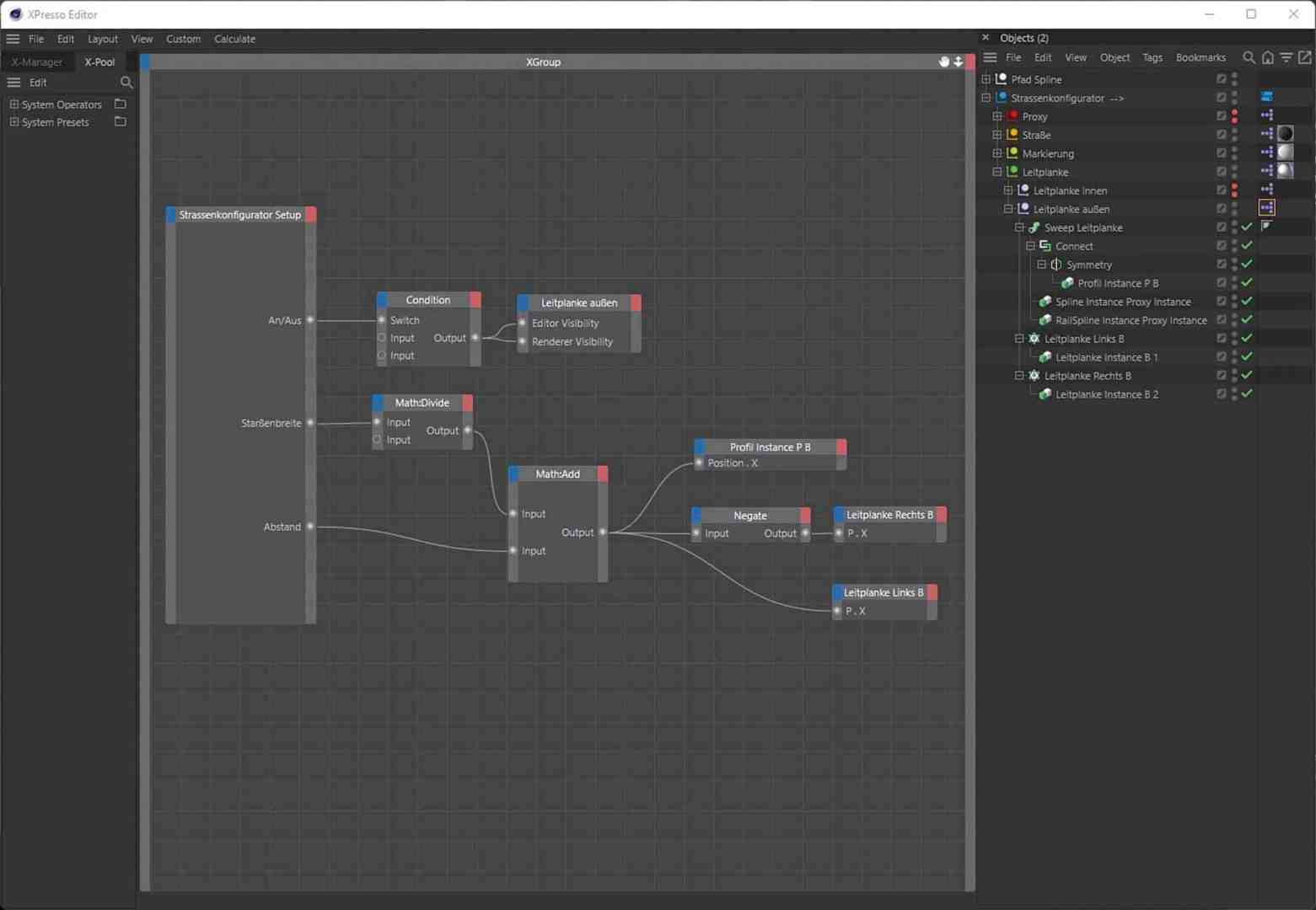Click the hand navigation icon on the XGroup bar

click(x=943, y=62)
